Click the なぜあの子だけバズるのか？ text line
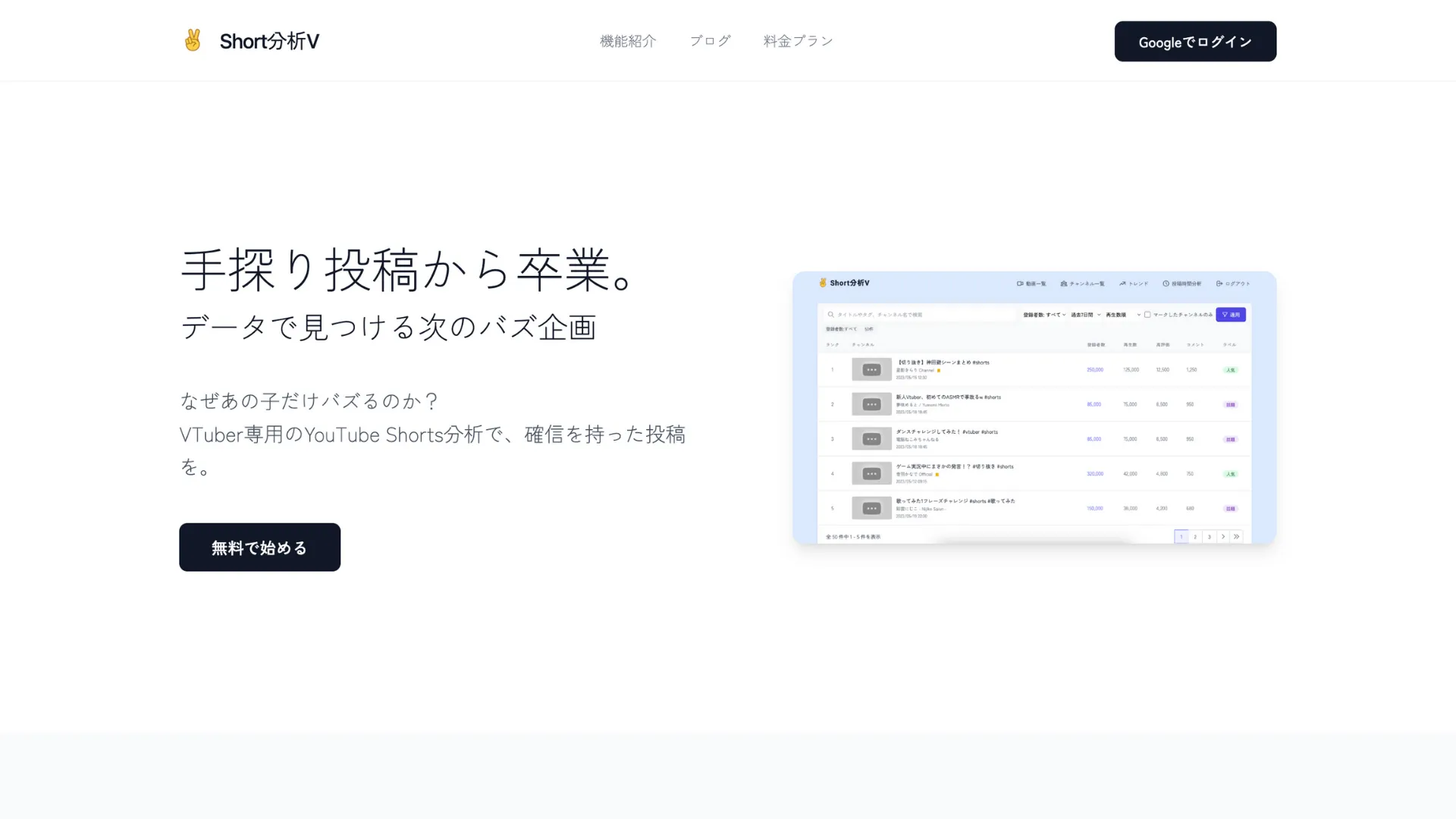The width and height of the screenshot is (1456, 819). coord(309,400)
